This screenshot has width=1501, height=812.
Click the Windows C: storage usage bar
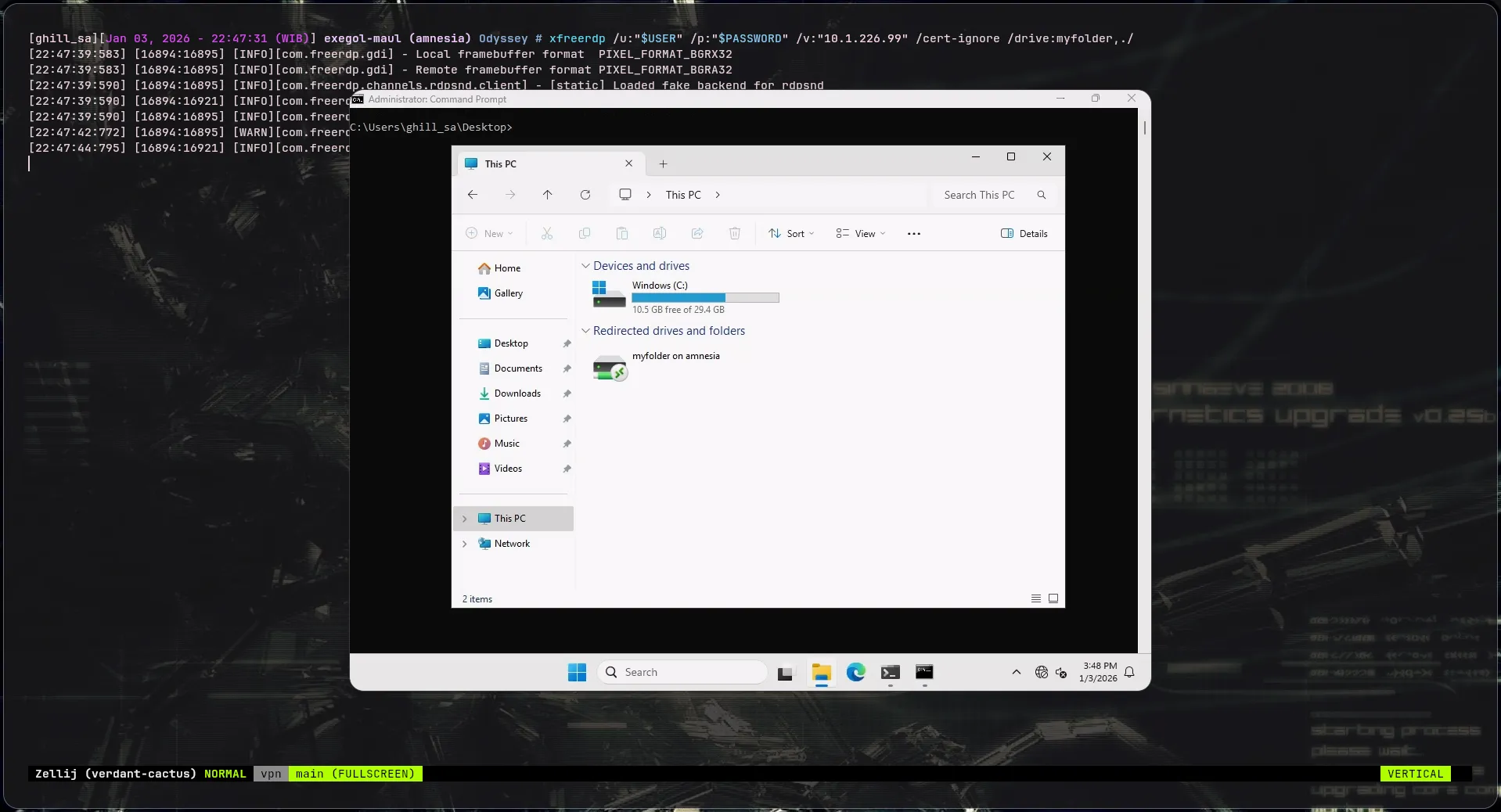tap(704, 298)
